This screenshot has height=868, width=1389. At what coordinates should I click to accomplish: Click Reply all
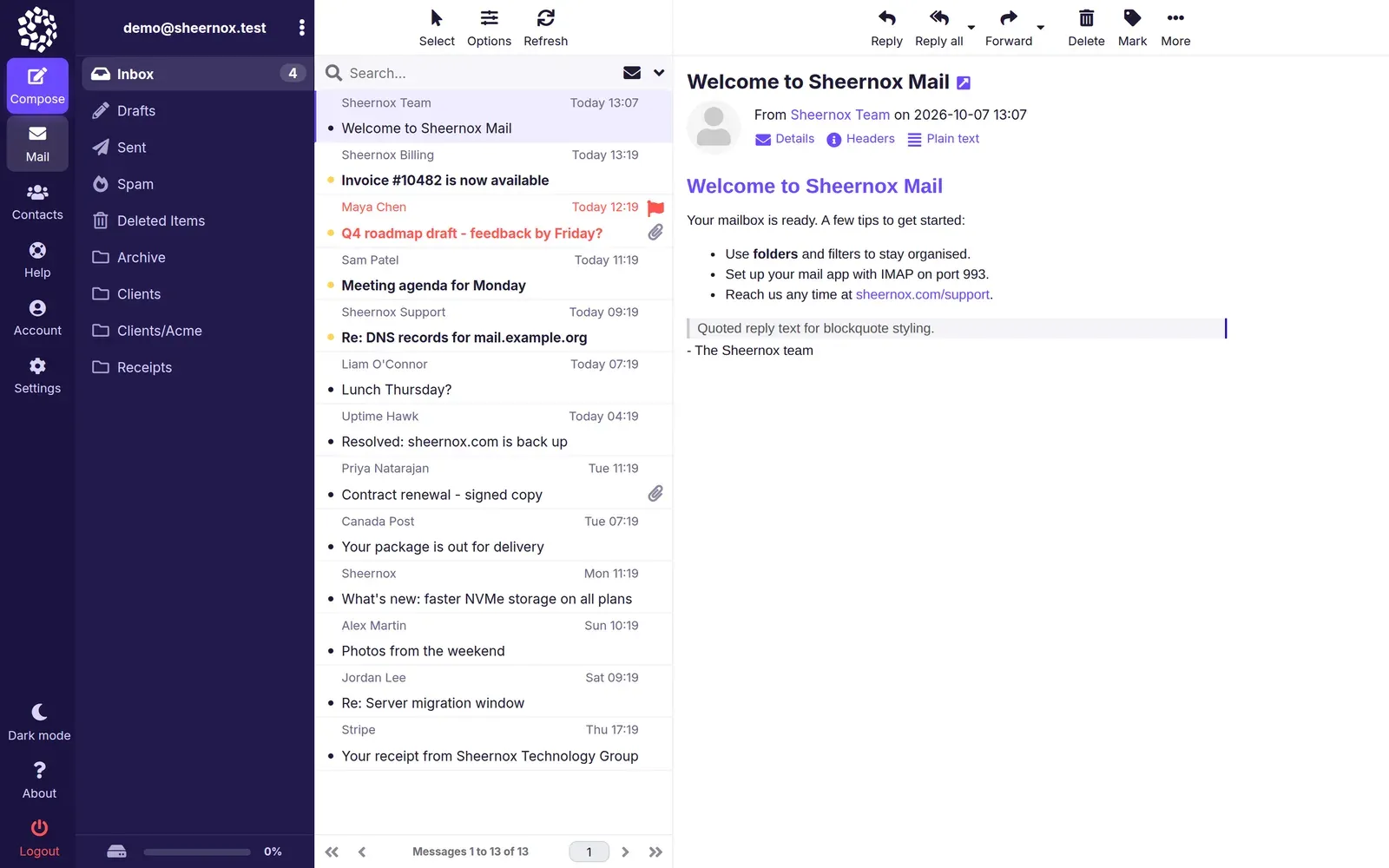coord(938,28)
